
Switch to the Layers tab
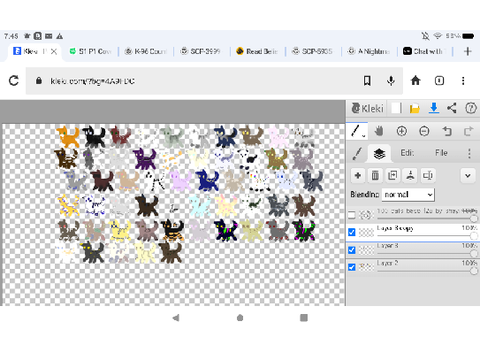pyautogui.click(x=380, y=153)
